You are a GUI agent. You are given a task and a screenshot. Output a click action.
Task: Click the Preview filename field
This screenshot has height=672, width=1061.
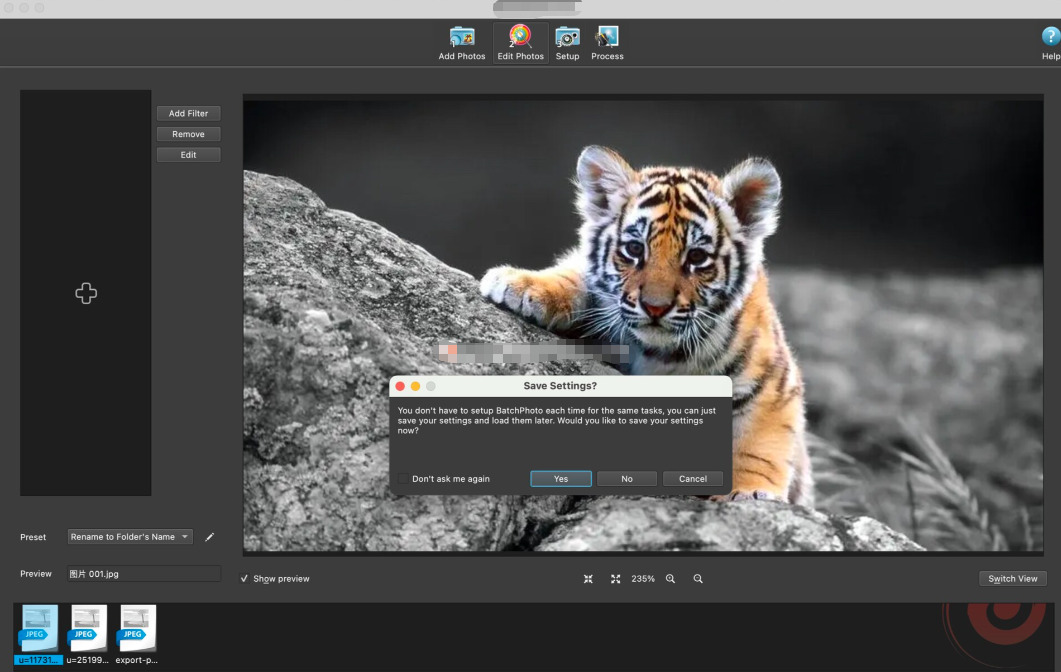tap(143, 574)
